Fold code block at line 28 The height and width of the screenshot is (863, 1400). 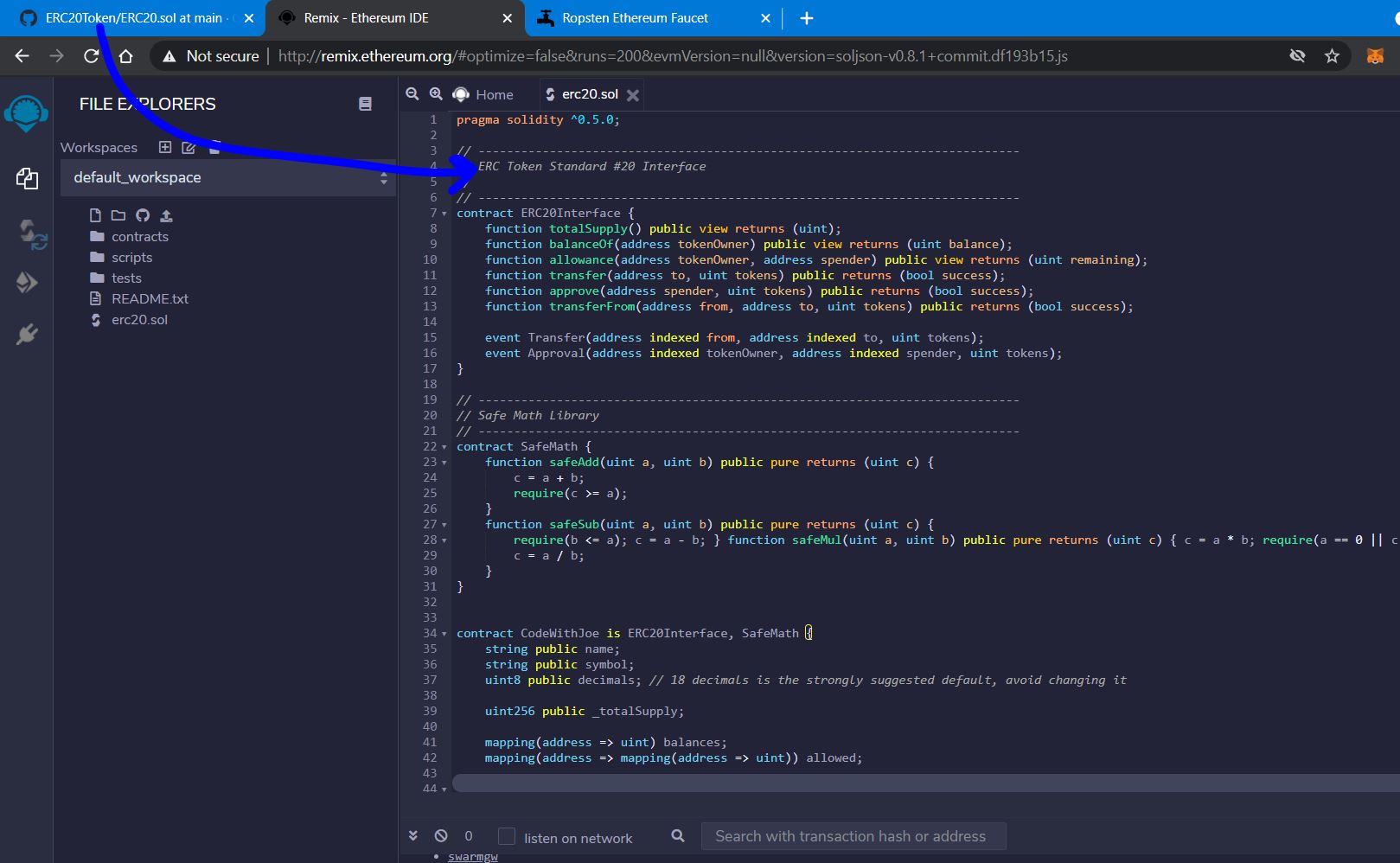(444, 540)
